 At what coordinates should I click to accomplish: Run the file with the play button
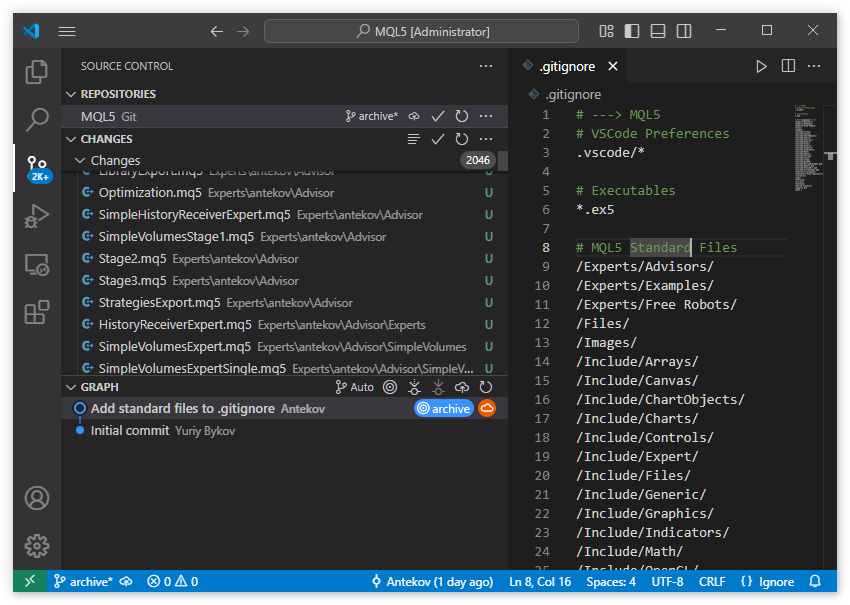click(761, 66)
